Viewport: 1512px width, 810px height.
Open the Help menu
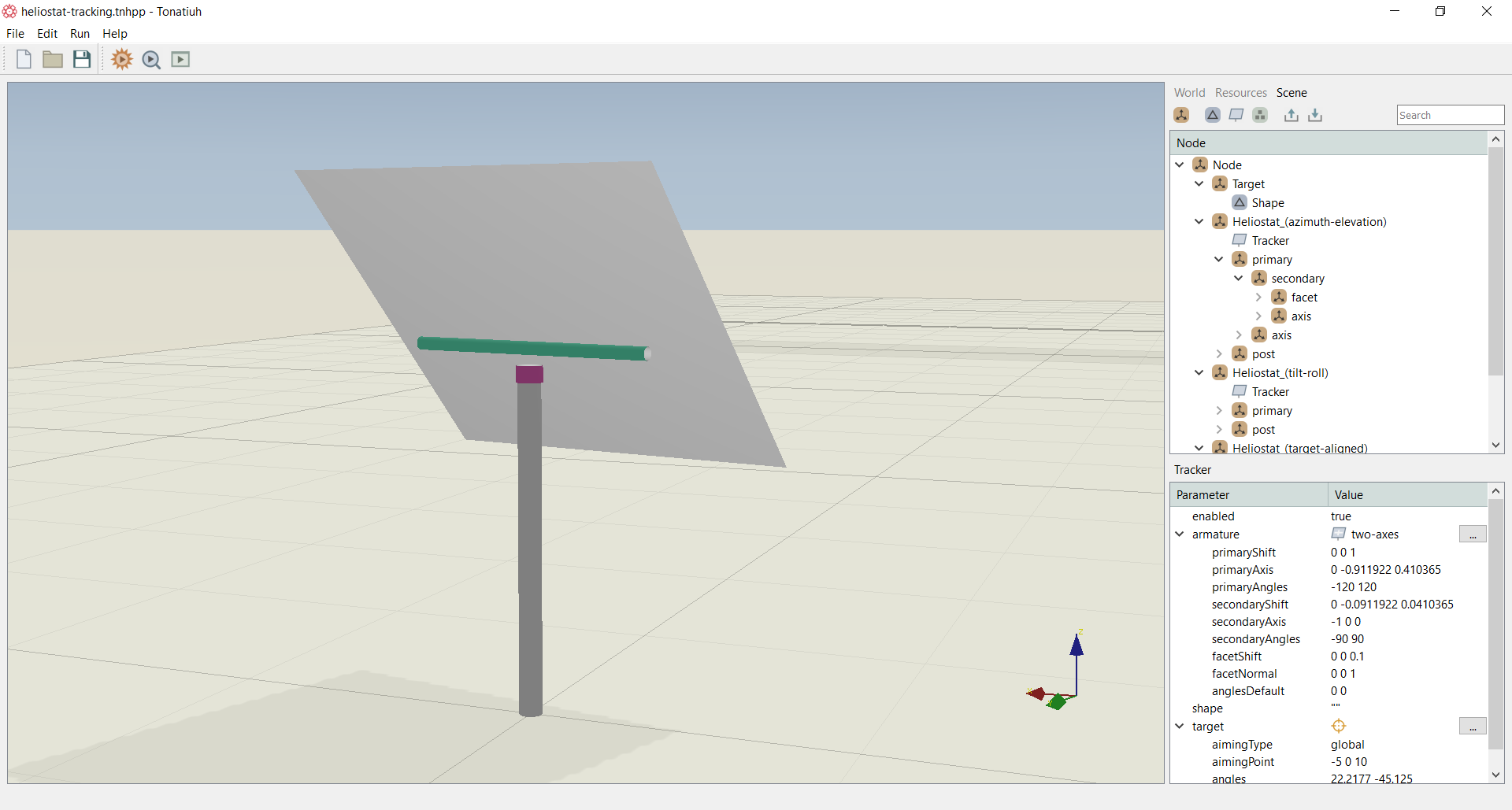(x=115, y=34)
